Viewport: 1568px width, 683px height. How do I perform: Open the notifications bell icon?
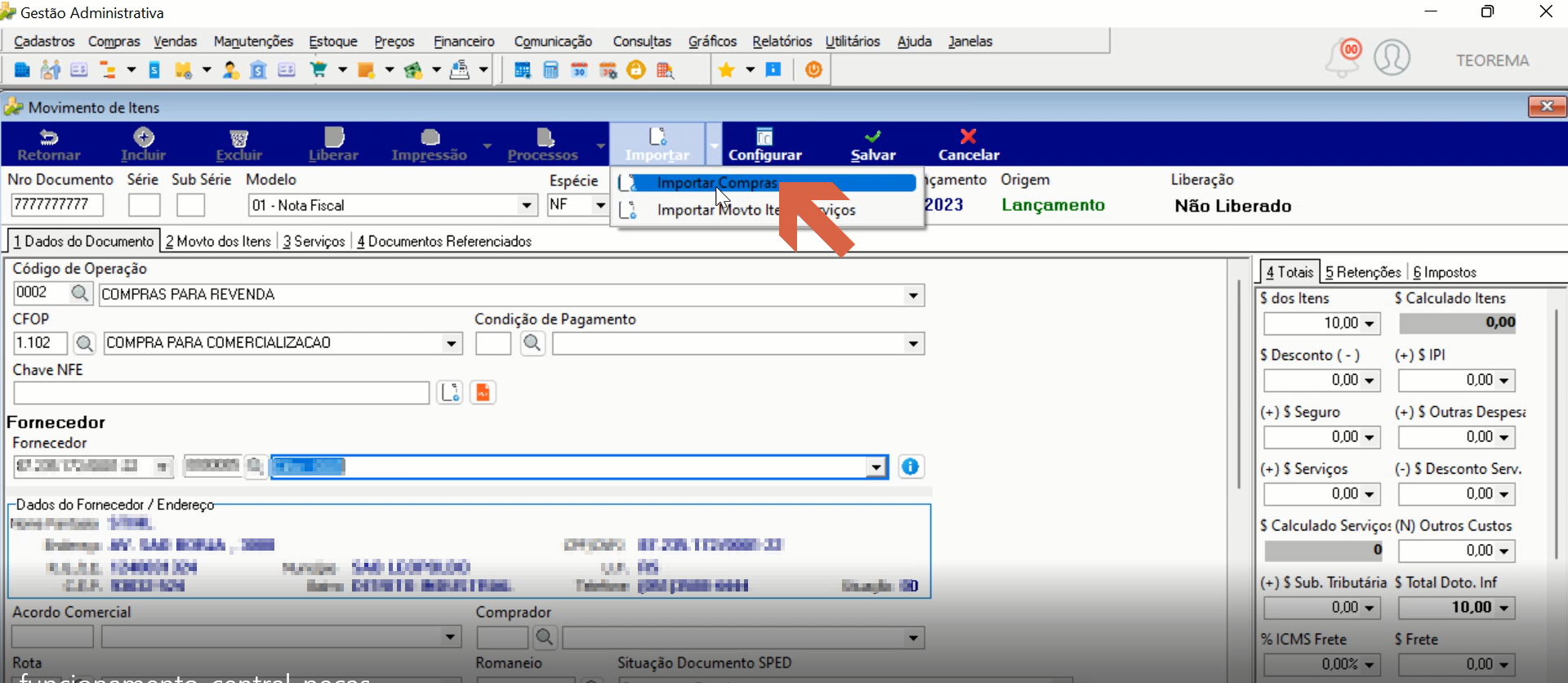(x=1343, y=57)
